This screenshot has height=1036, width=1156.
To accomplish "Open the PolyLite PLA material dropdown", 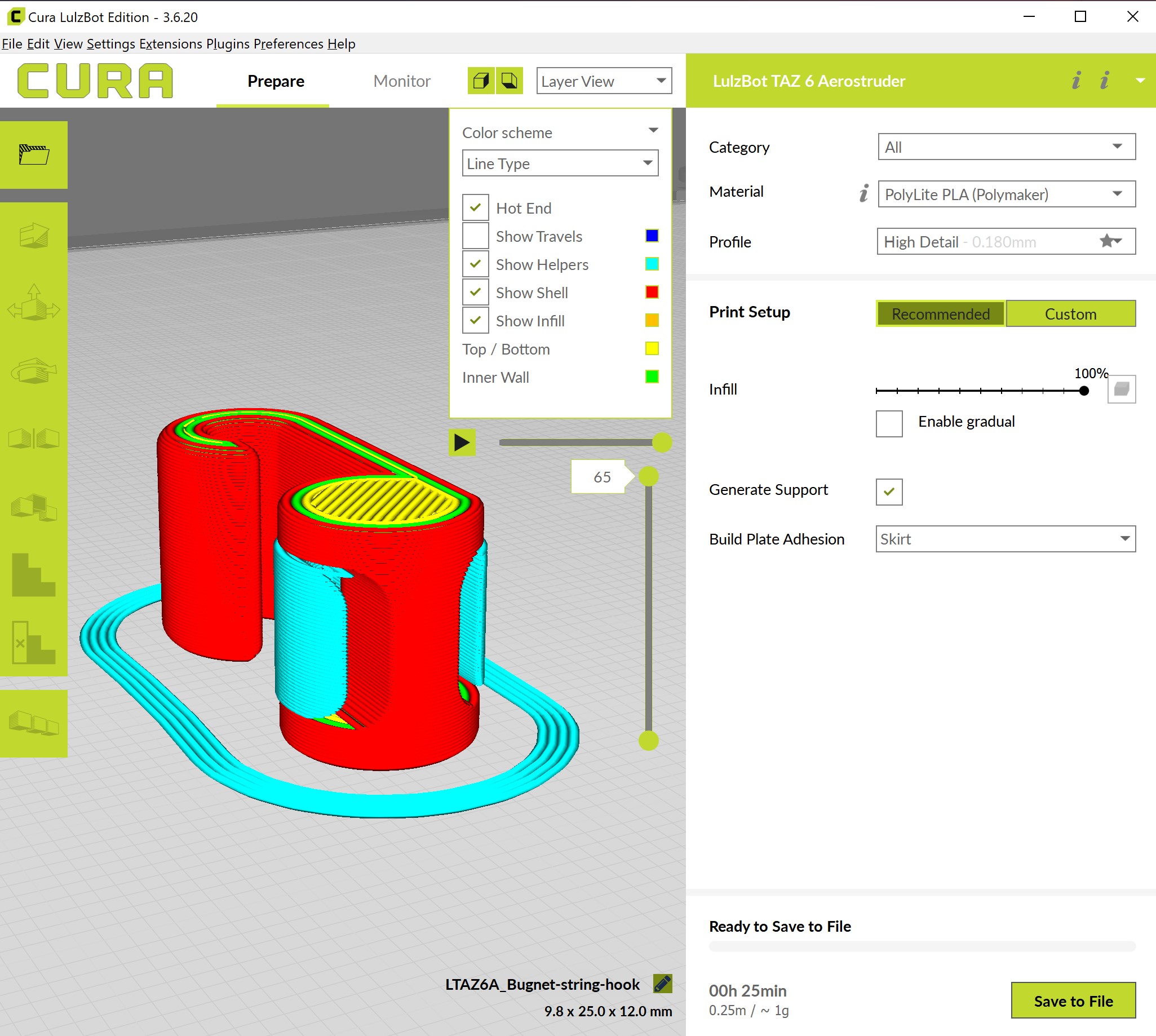I will tap(1006, 194).
